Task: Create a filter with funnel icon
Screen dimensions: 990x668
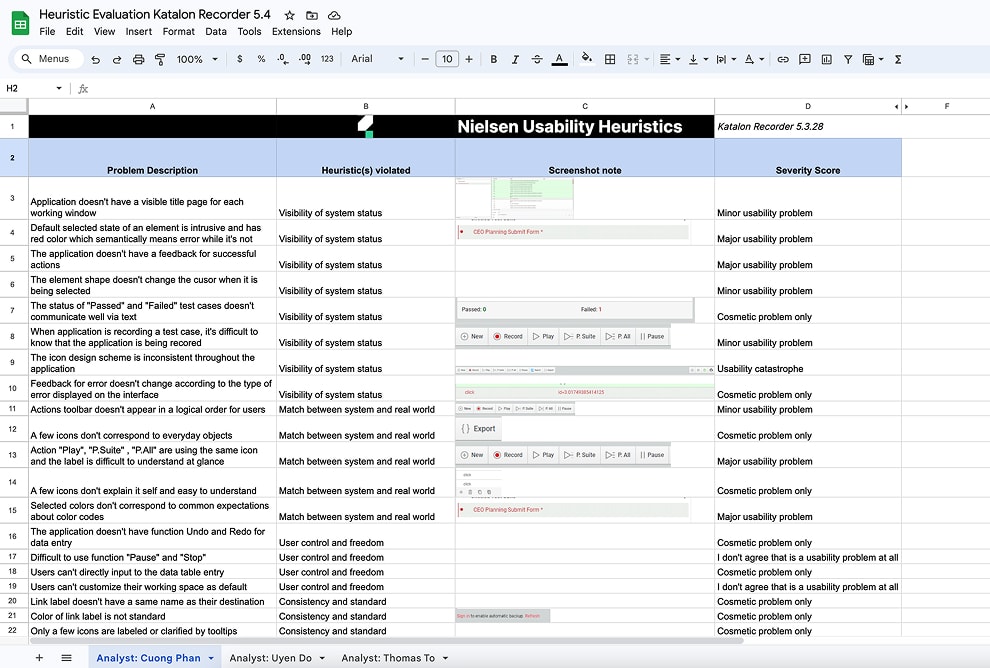Action: tap(848, 59)
